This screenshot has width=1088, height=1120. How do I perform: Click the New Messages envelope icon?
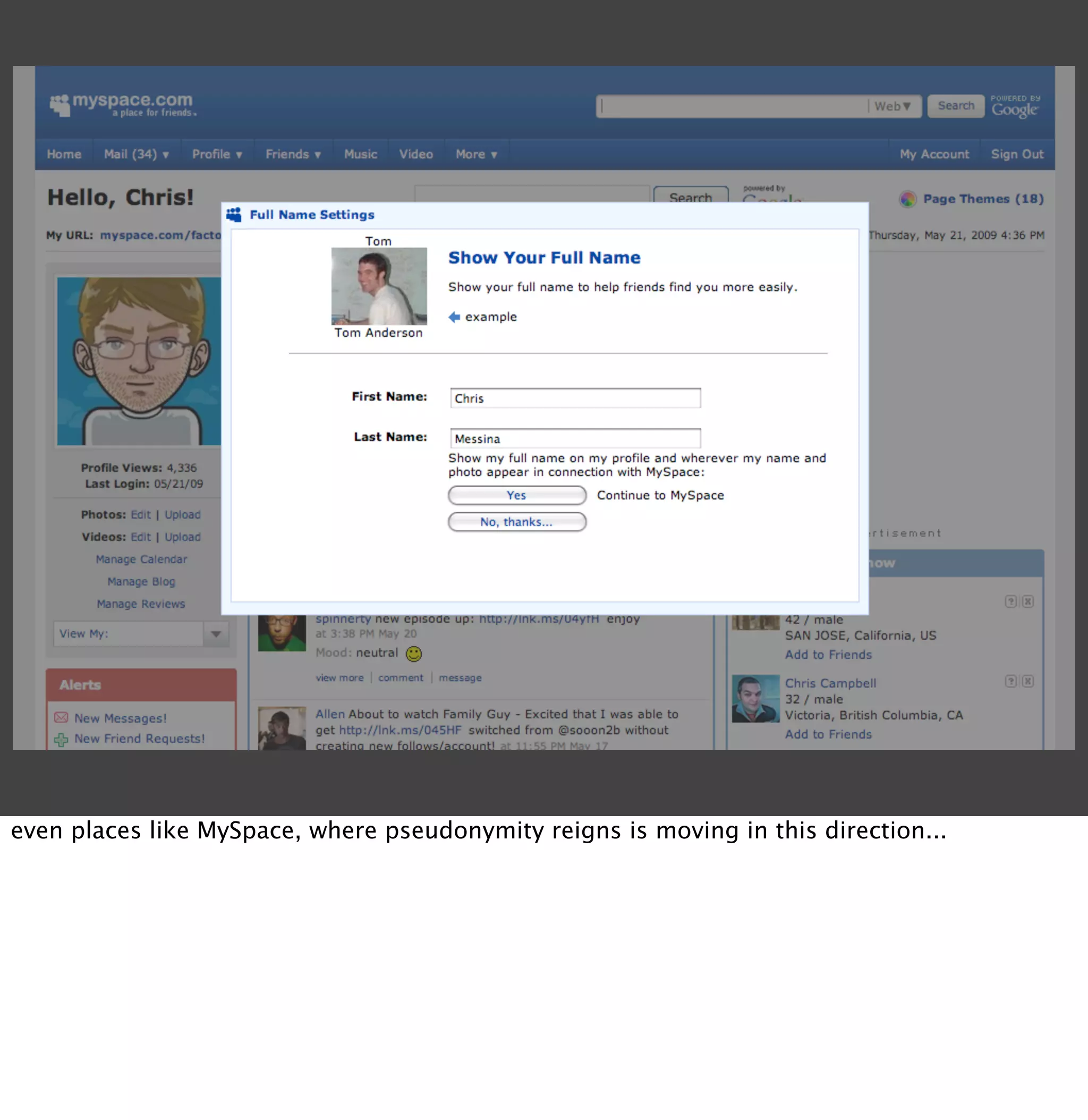[61, 718]
